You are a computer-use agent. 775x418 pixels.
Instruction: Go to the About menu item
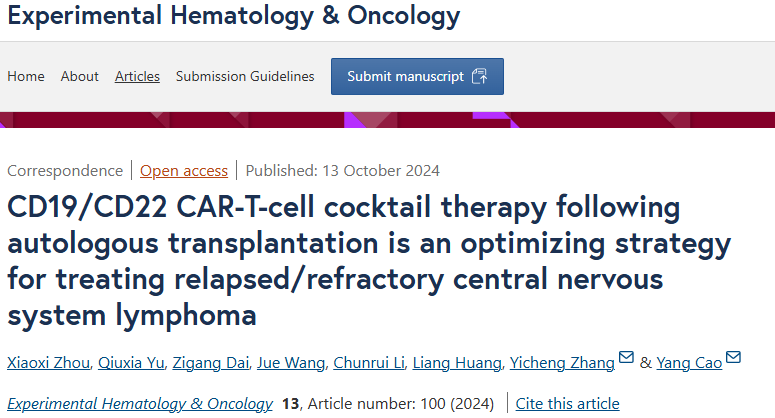click(x=80, y=76)
